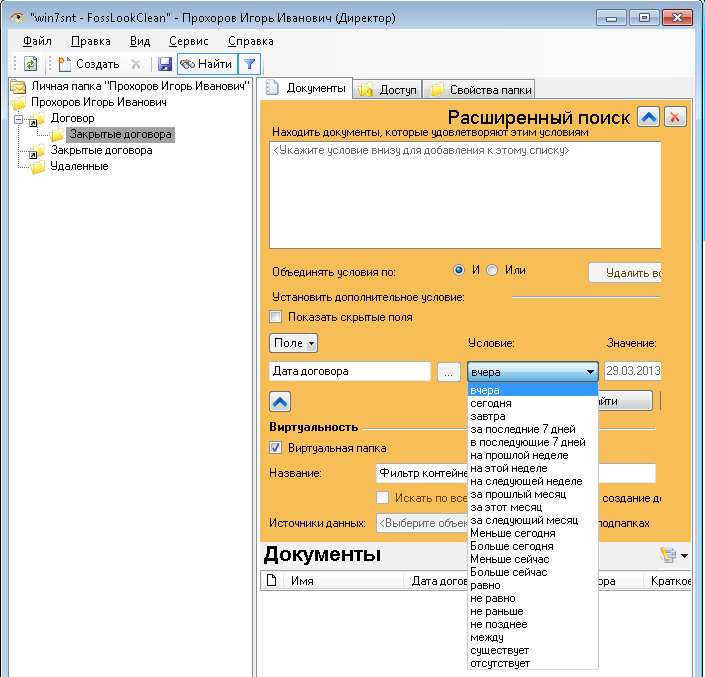Open the documents view options icon
This screenshot has width=705, height=677.
pyautogui.click(x=673, y=556)
